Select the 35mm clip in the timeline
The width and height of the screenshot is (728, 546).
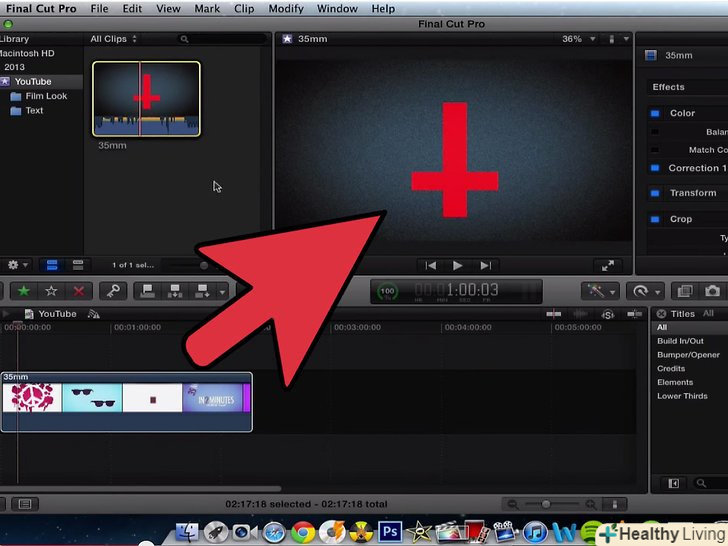pyautogui.click(x=126, y=402)
